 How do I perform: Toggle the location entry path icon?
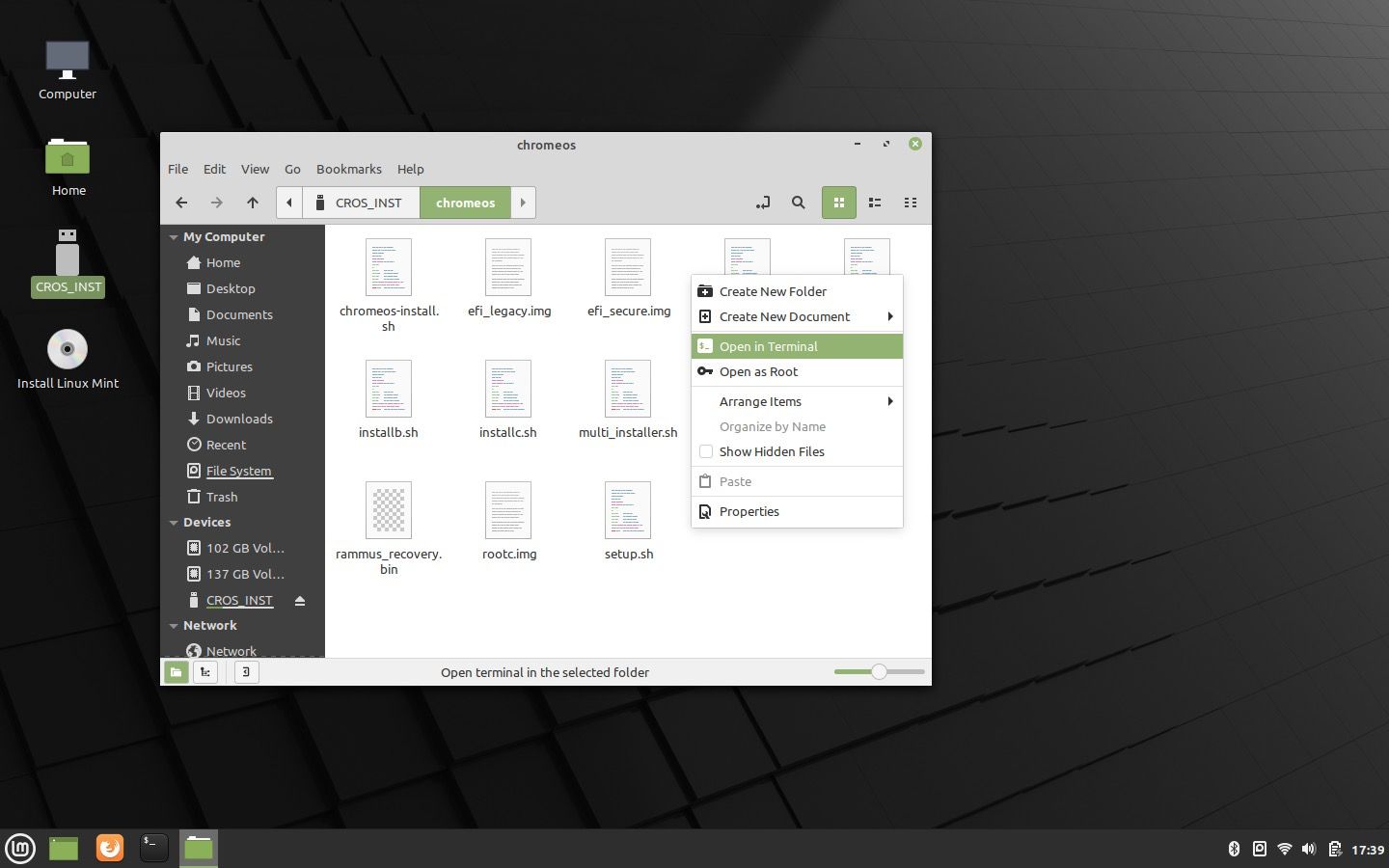(x=762, y=203)
